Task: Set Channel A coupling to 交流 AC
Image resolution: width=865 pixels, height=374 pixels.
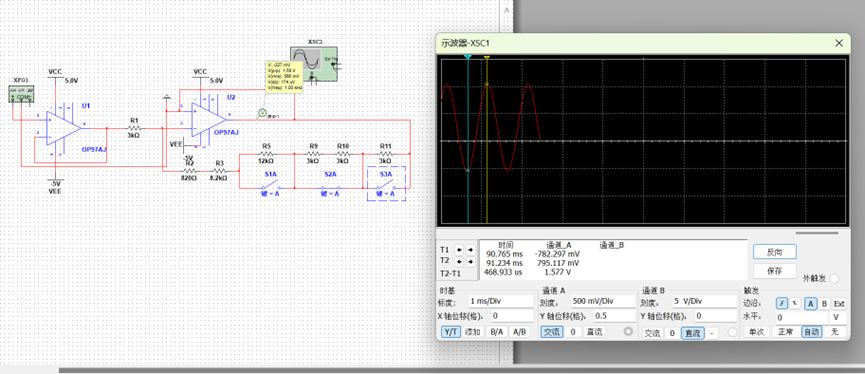Action: tap(552, 332)
